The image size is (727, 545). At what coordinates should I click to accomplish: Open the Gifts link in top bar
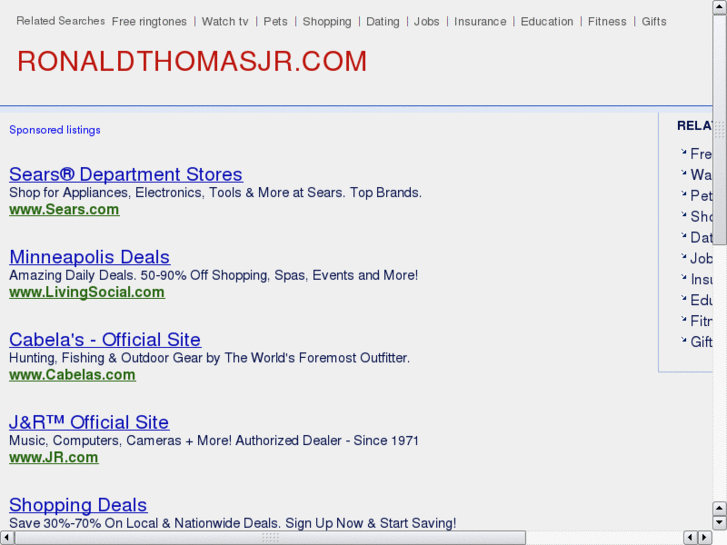point(654,22)
